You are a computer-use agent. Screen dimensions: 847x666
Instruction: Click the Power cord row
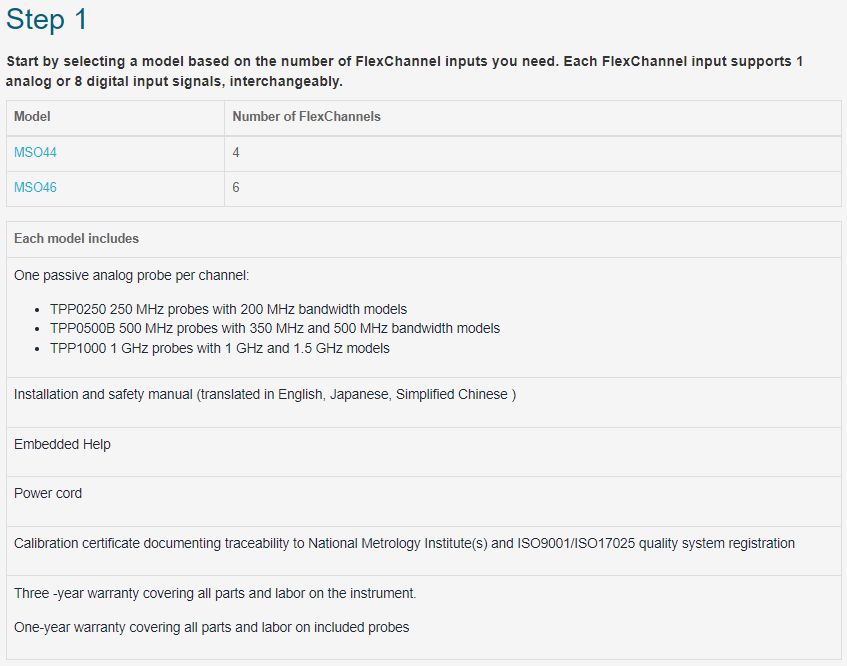pyautogui.click(x=424, y=501)
